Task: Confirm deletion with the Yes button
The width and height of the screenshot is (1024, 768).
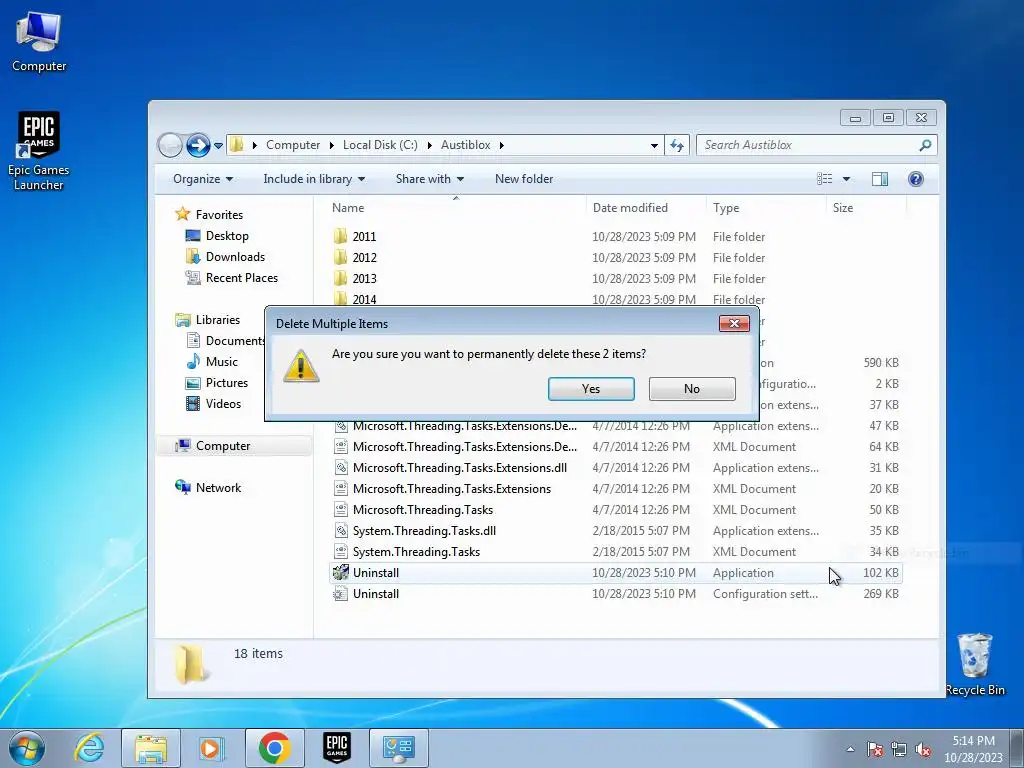Action: point(591,389)
